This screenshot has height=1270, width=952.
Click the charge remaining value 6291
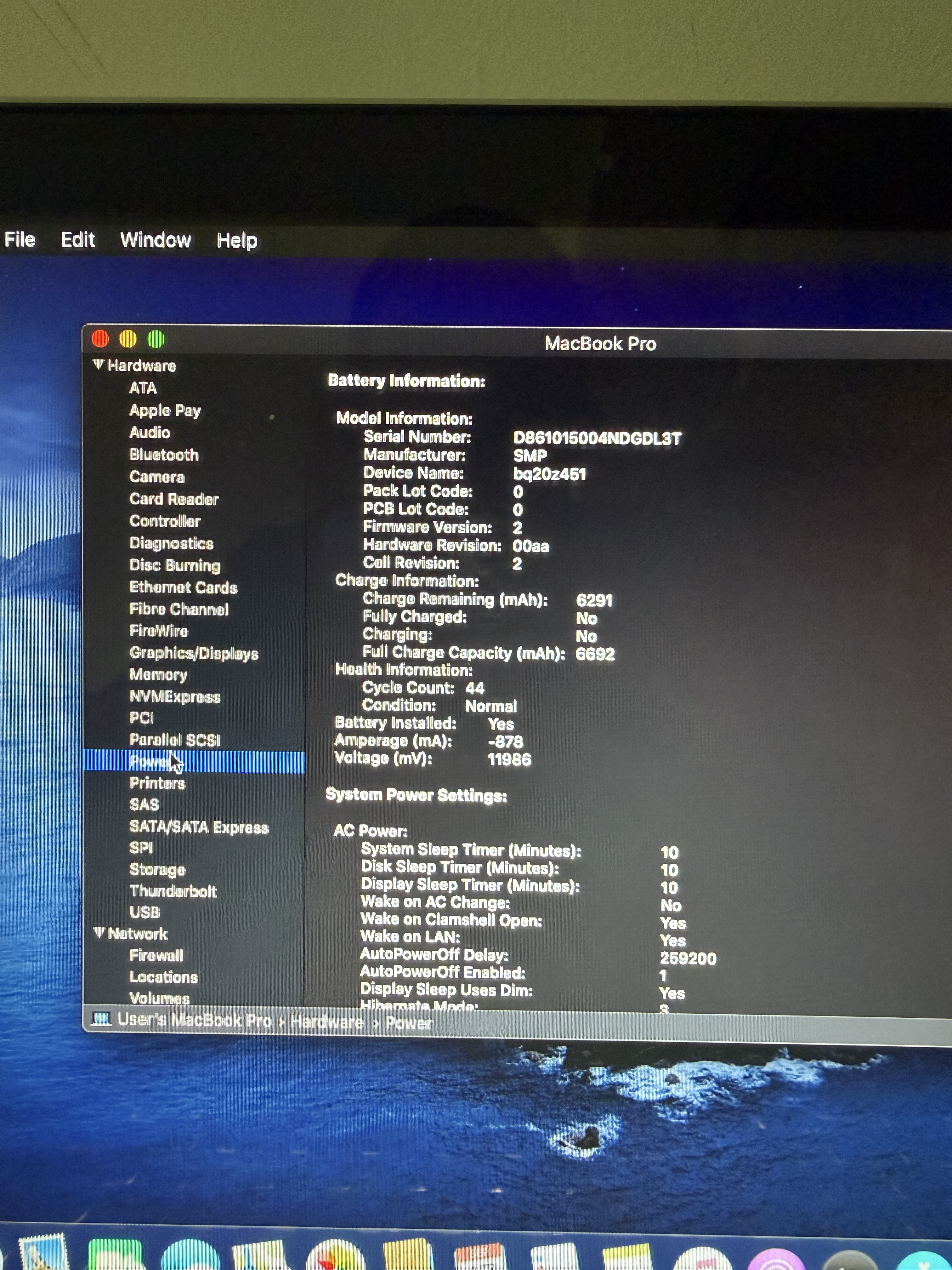(594, 601)
